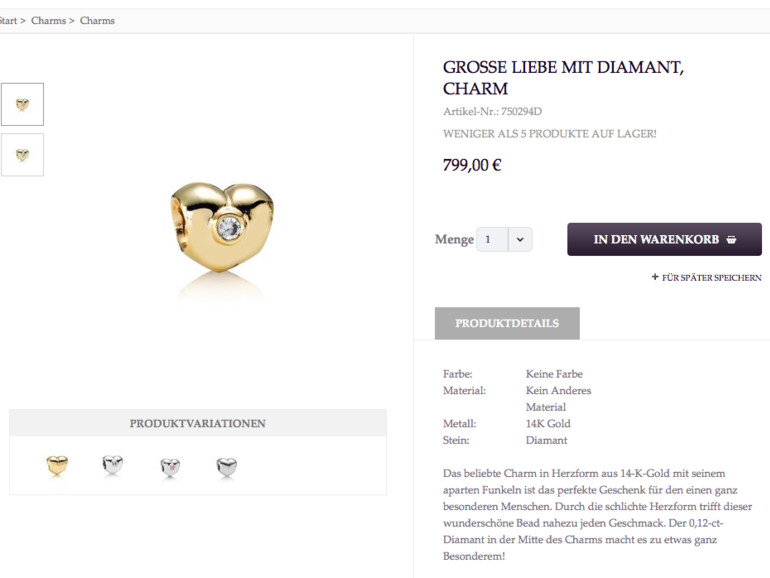Click 'Für später speichern' link

click(711, 278)
